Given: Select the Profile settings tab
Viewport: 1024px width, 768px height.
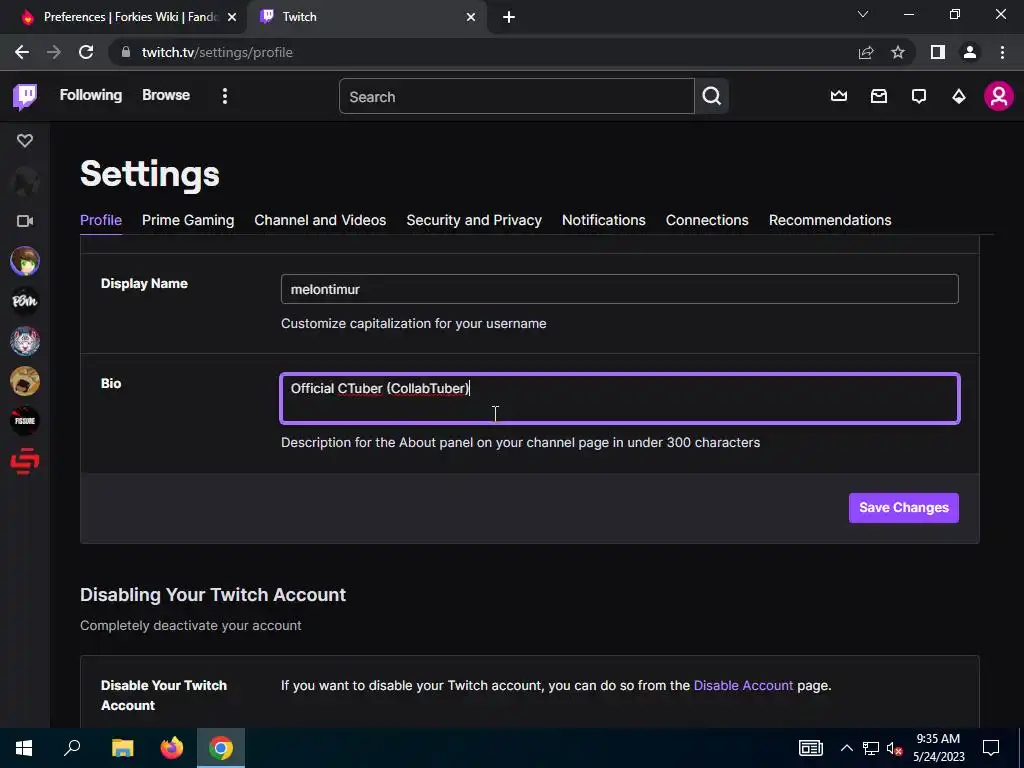Looking at the screenshot, I should tap(101, 220).
